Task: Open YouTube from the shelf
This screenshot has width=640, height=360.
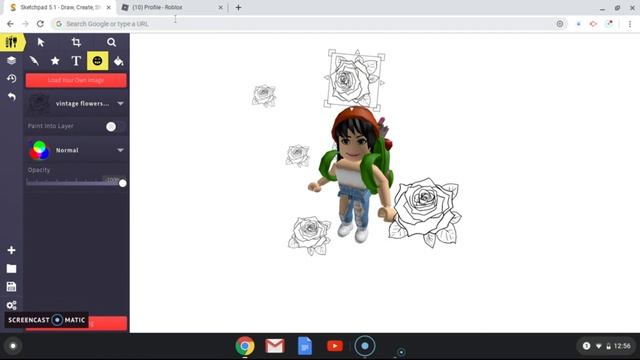Action: [335, 346]
